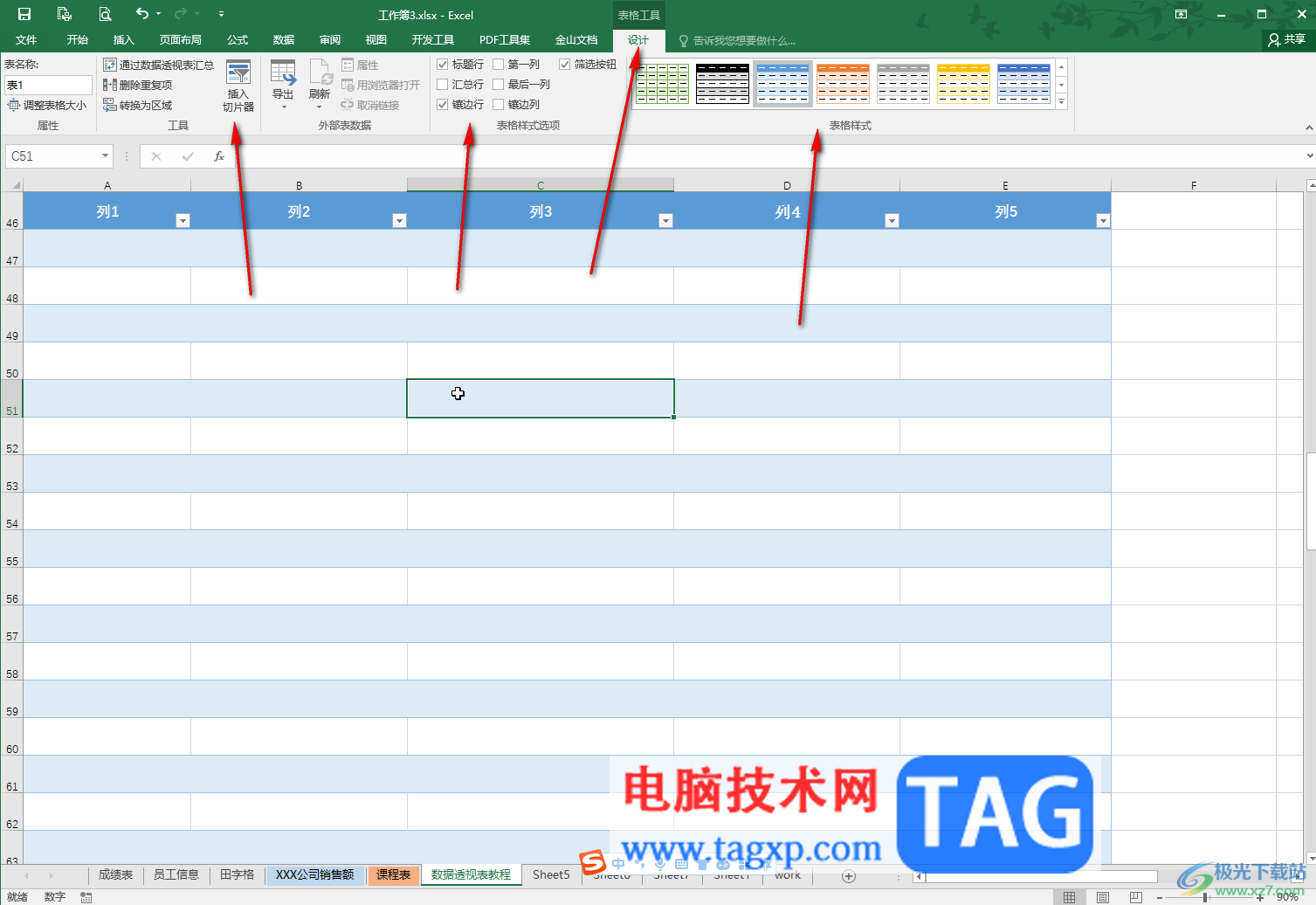Switch to the 课程表 sheet tab
Viewport: 1316px width, 905px height.
tap(393, 874)
